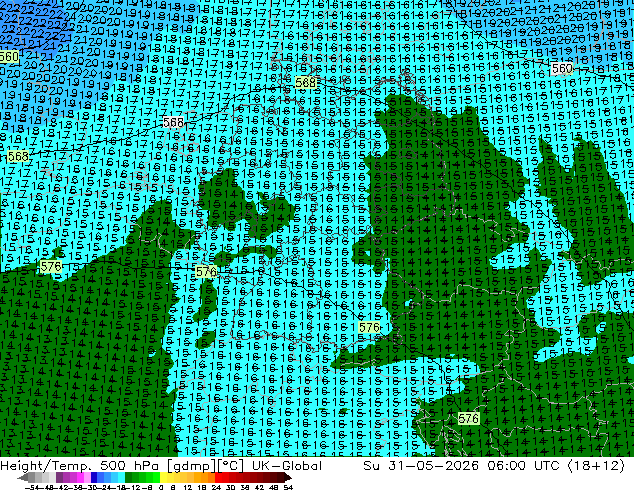Image resolution: width=634 pixels, height=490 pixels.
Task: Click the gray left arrow end of the legend
Action: (x=23, y=477)
